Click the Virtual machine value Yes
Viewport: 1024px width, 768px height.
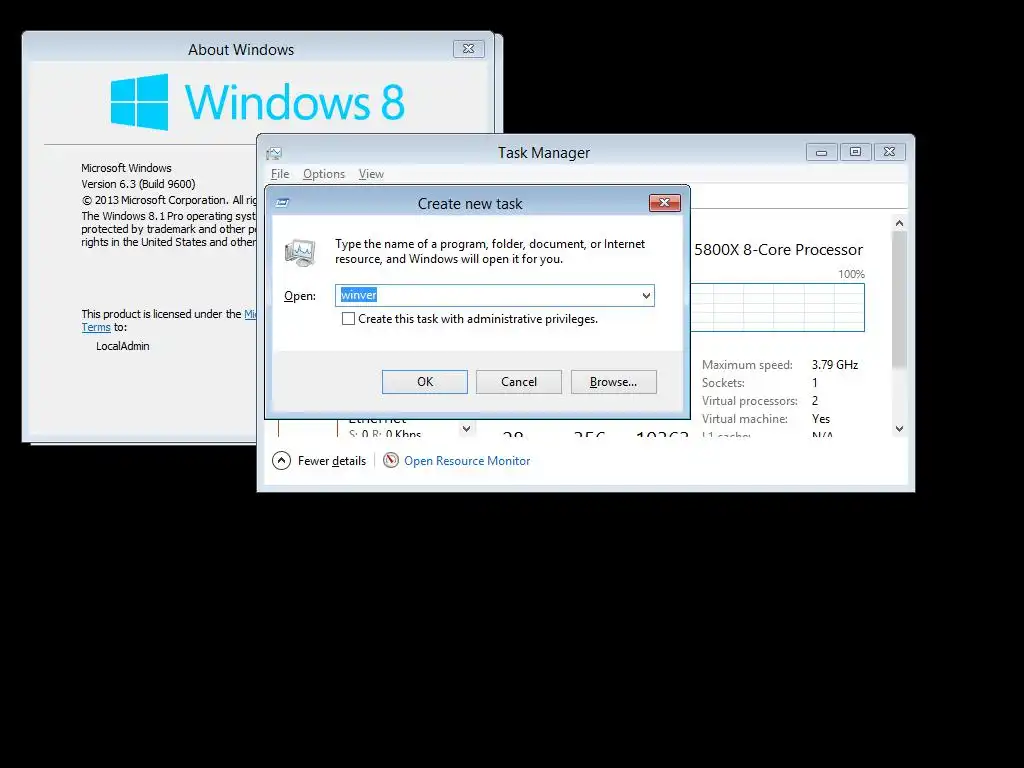[x=821, y=419]
